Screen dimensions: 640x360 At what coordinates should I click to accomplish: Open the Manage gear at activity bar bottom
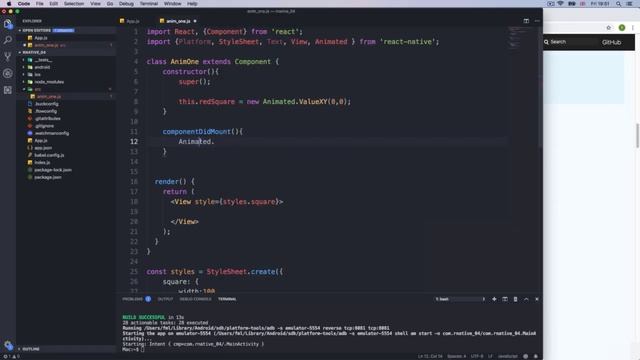pos(8,345)
